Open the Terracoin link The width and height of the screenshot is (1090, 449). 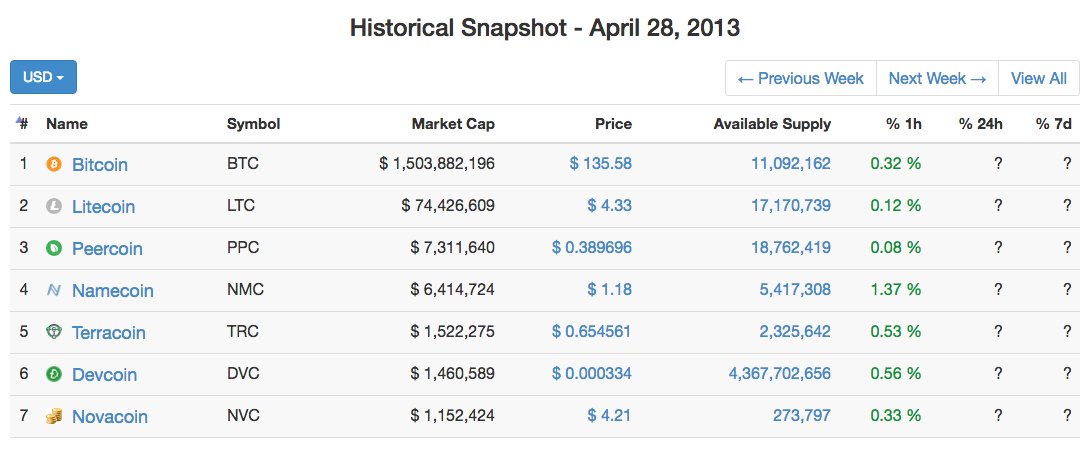(108, 332)
